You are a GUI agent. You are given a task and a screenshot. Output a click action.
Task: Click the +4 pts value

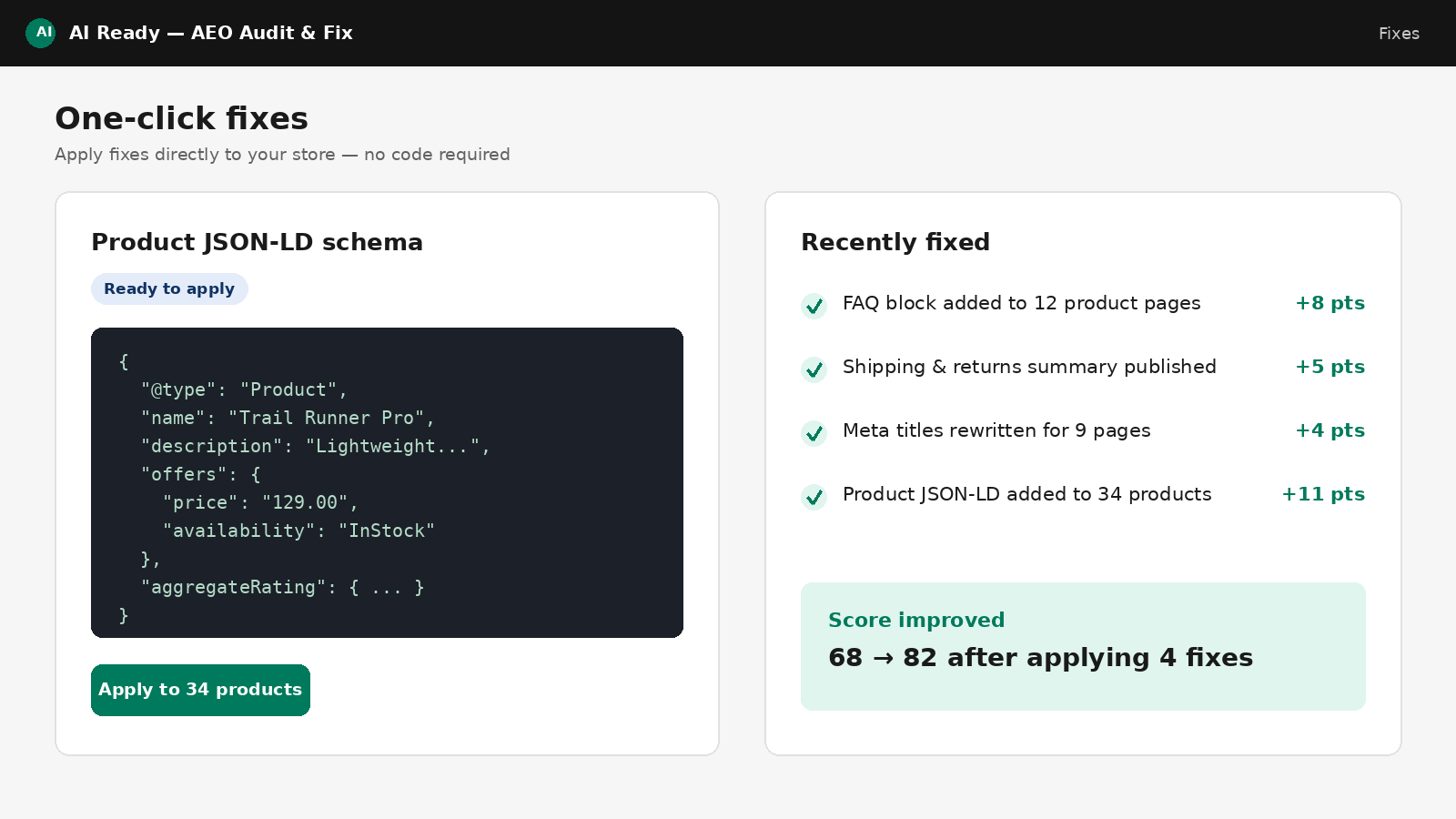click(x=1330, y=430)
